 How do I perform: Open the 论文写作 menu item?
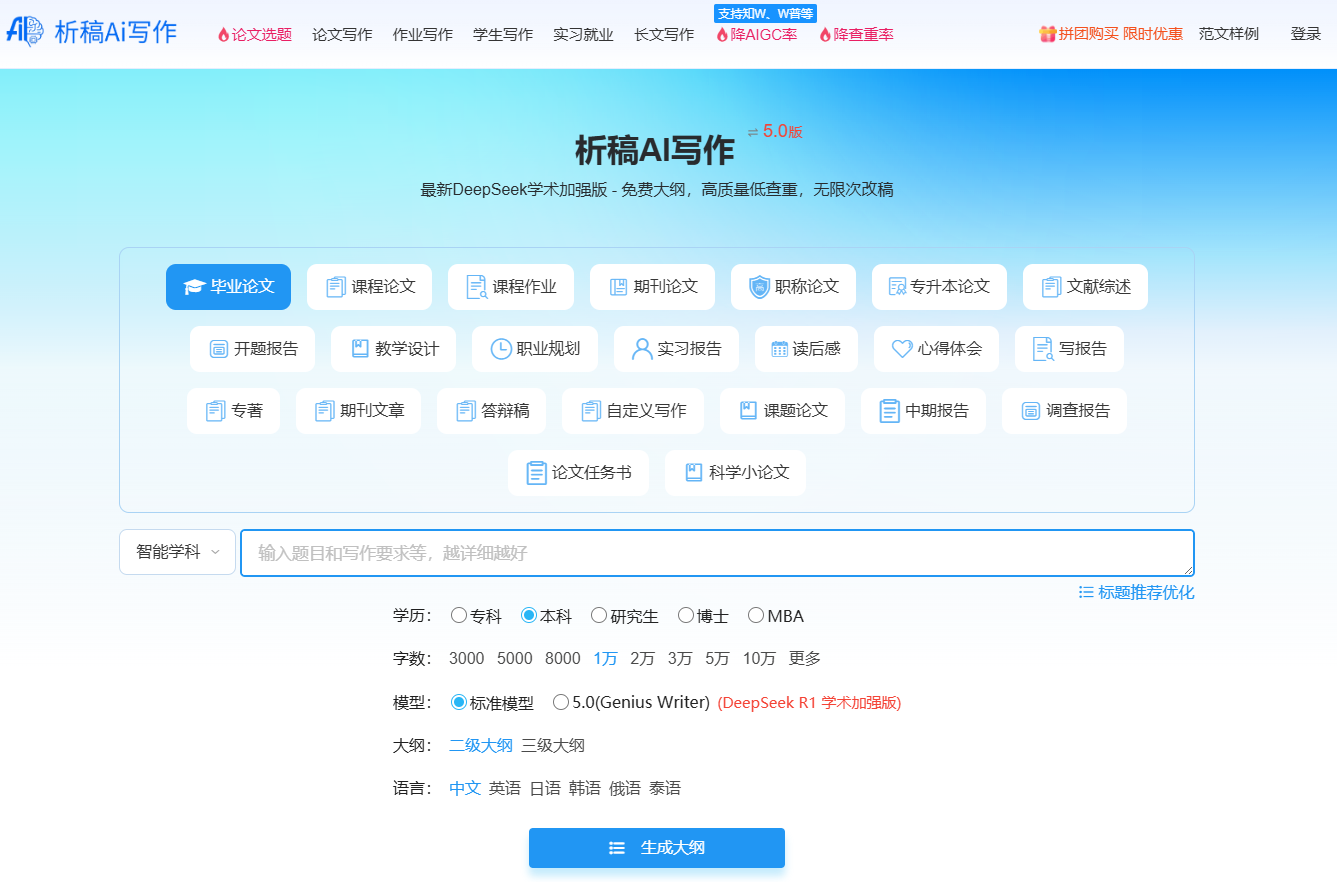point(342,34)
